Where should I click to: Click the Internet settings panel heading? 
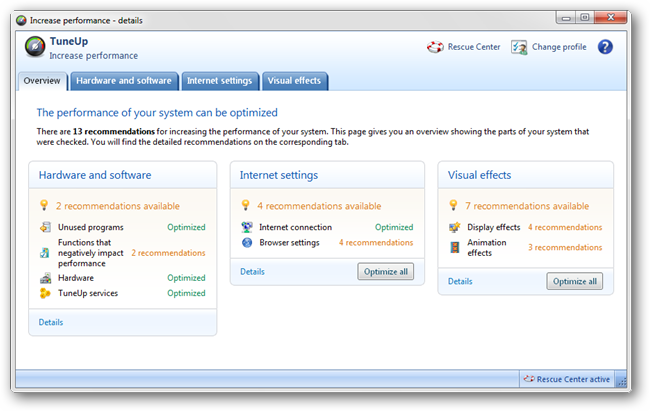[279, 175]
